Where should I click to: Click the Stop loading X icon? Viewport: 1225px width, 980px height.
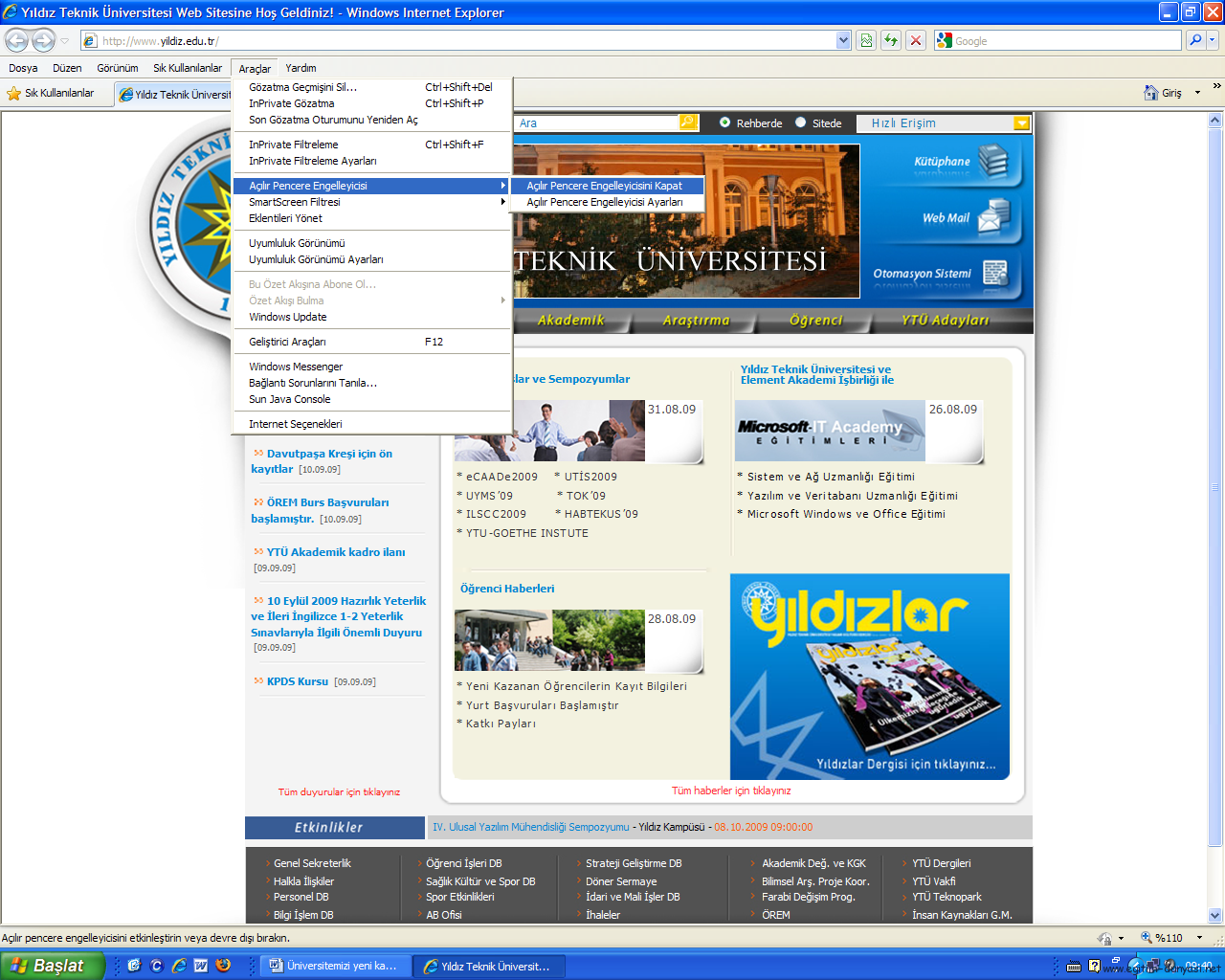[x=916, y=40]
